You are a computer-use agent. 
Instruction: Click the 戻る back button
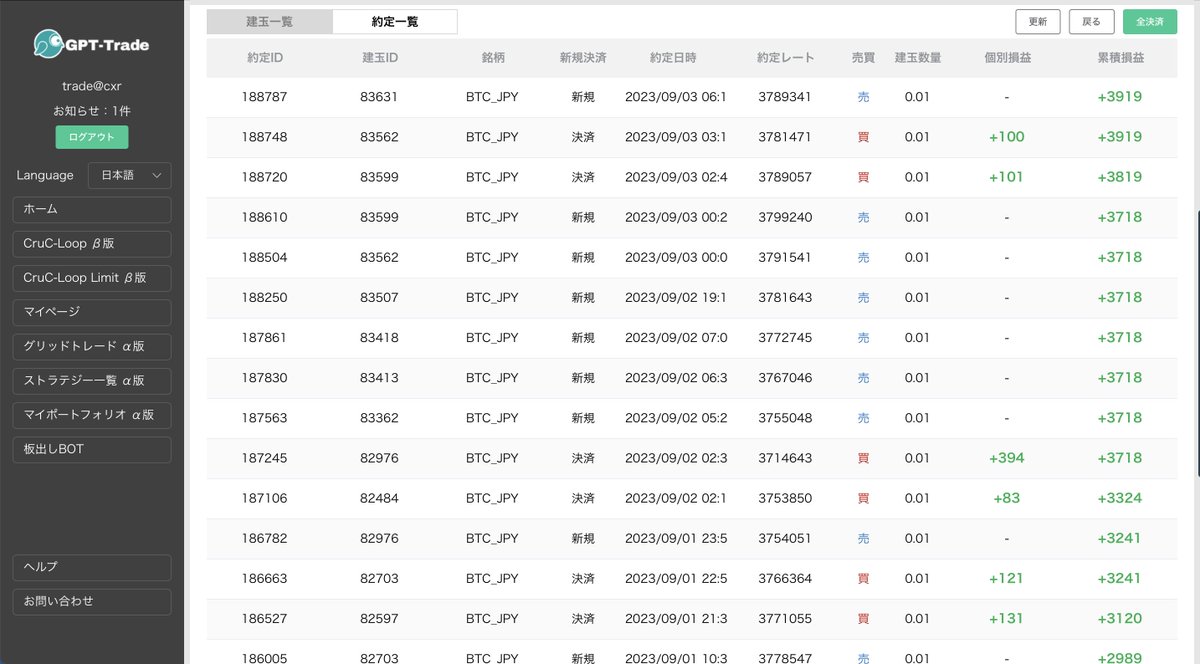click(x=1091, y=21)
